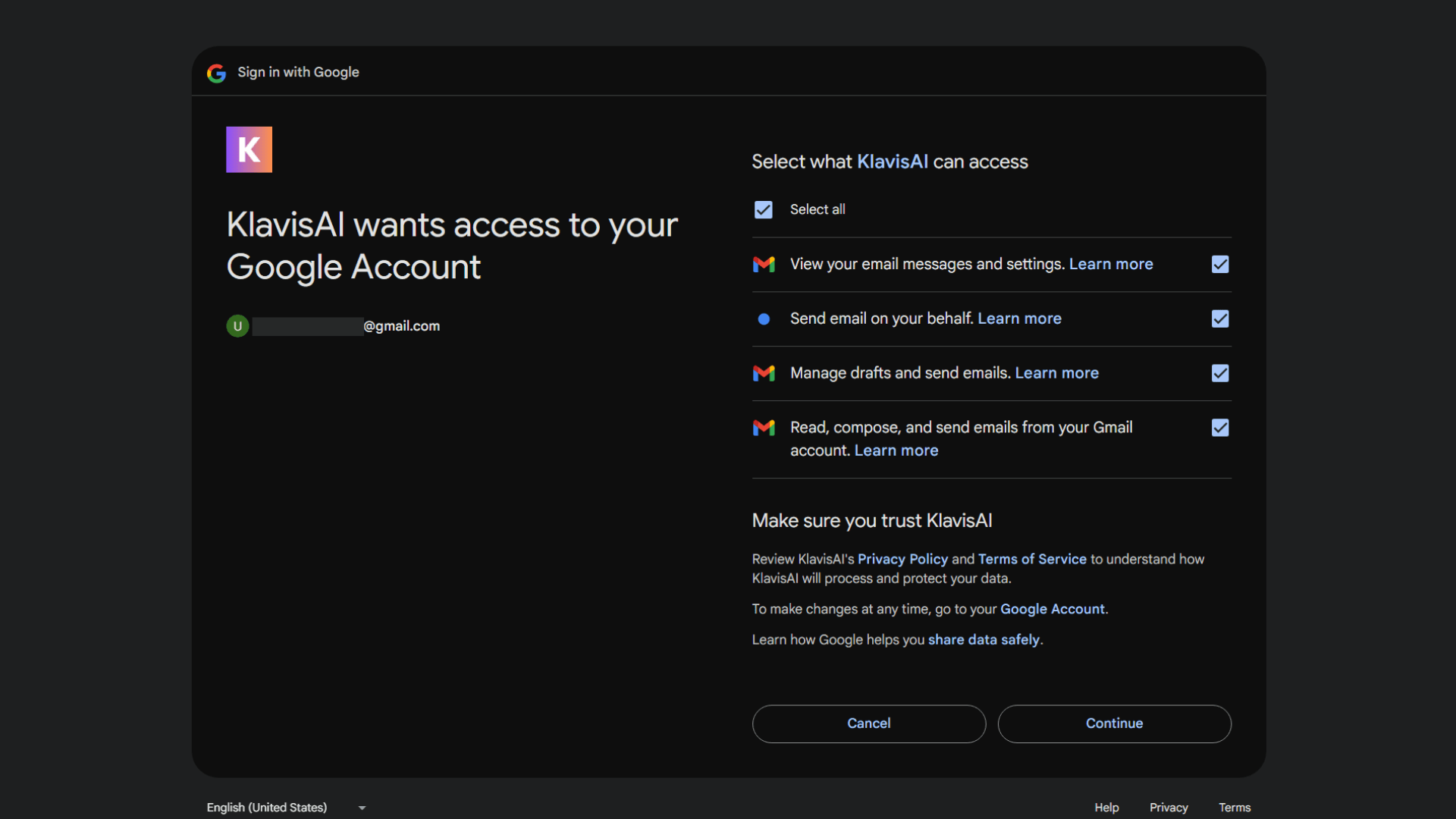Screen dimensions: 1456x819
Task: Uncheck View your email messages permission
Action: tap(1220, 265)
